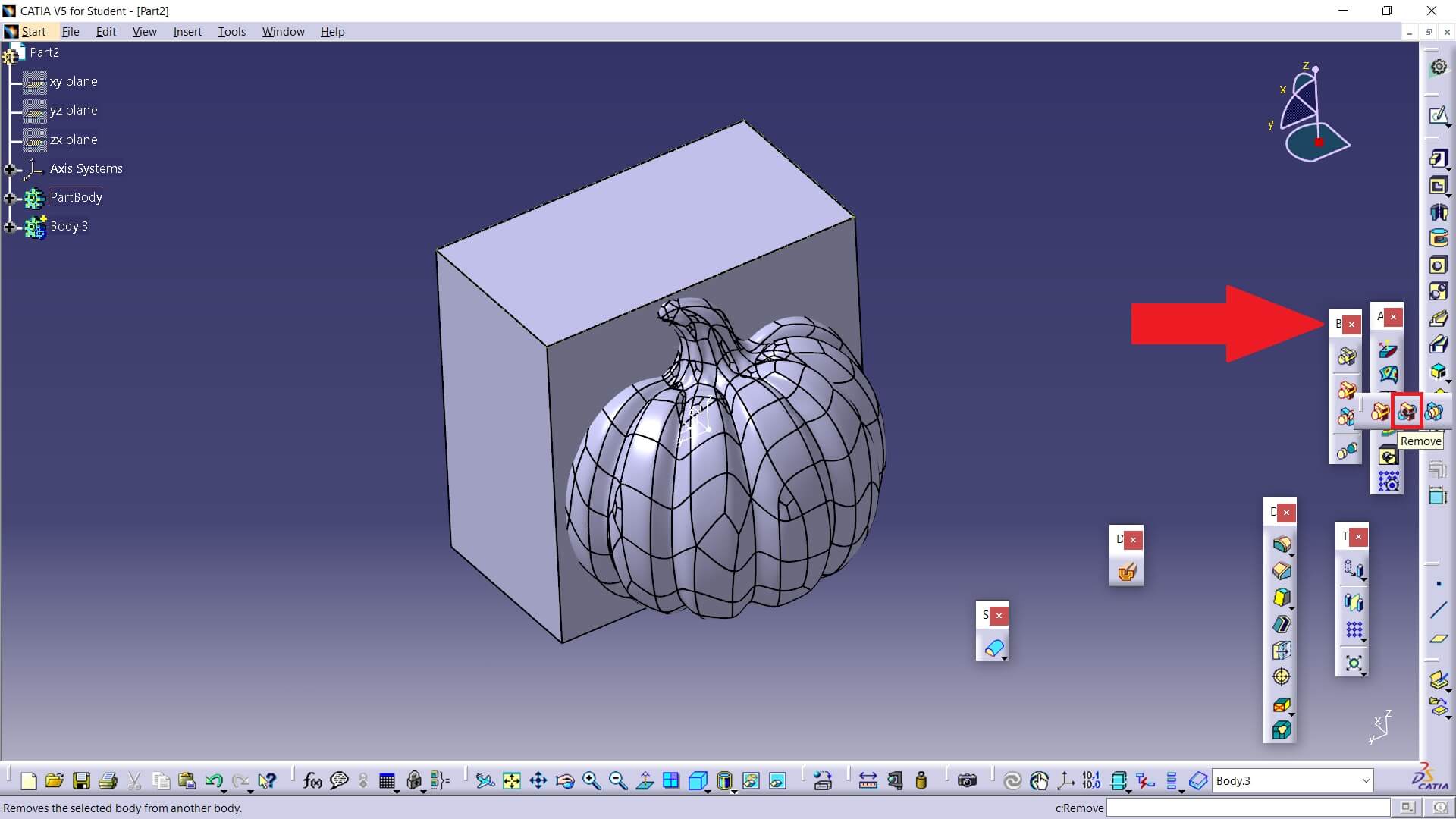This screenshot has height=819, width=1456.
Task: Open the Sketcher from right toolbar
Action: click(x=1439, y=116)
